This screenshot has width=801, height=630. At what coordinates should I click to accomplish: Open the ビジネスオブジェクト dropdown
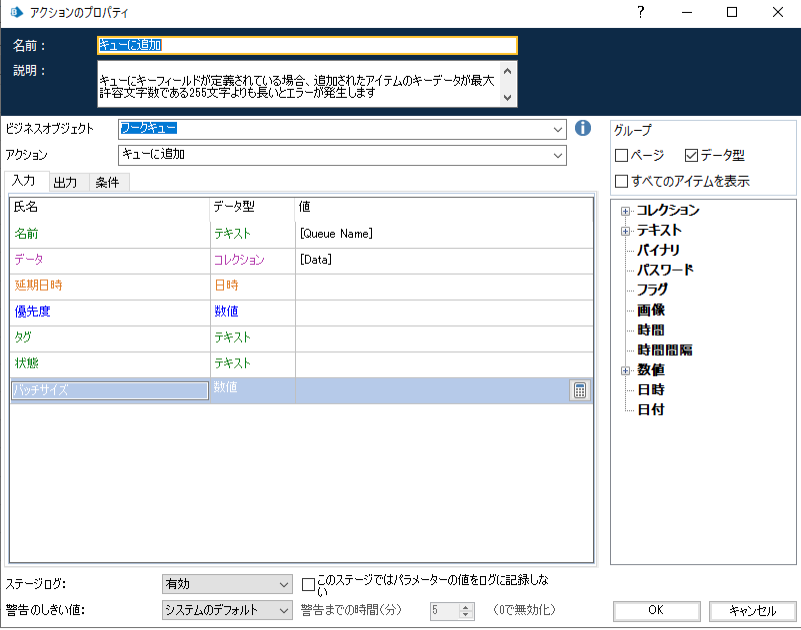click(x=558, y=129)
